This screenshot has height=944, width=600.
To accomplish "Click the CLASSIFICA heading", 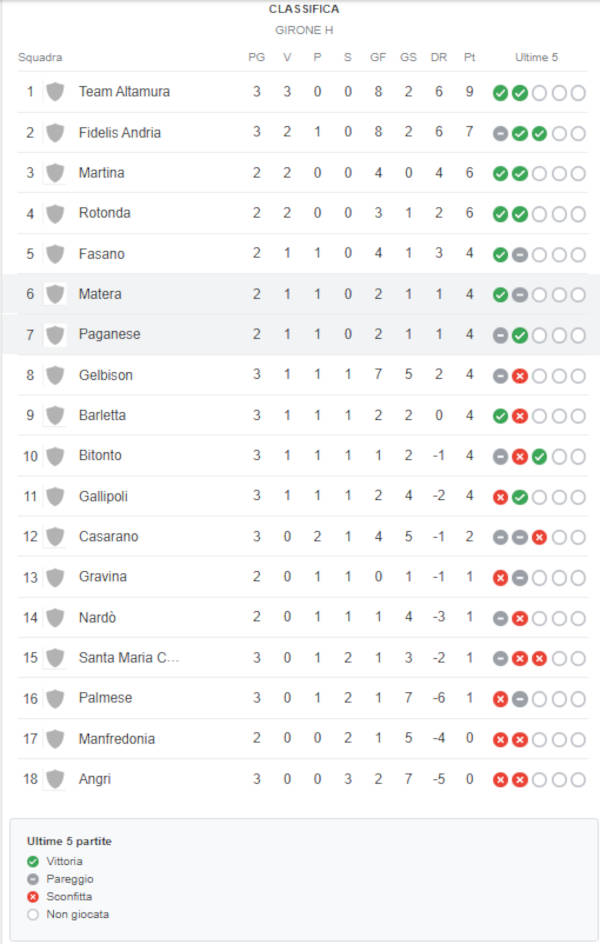I will pos(304,9).
